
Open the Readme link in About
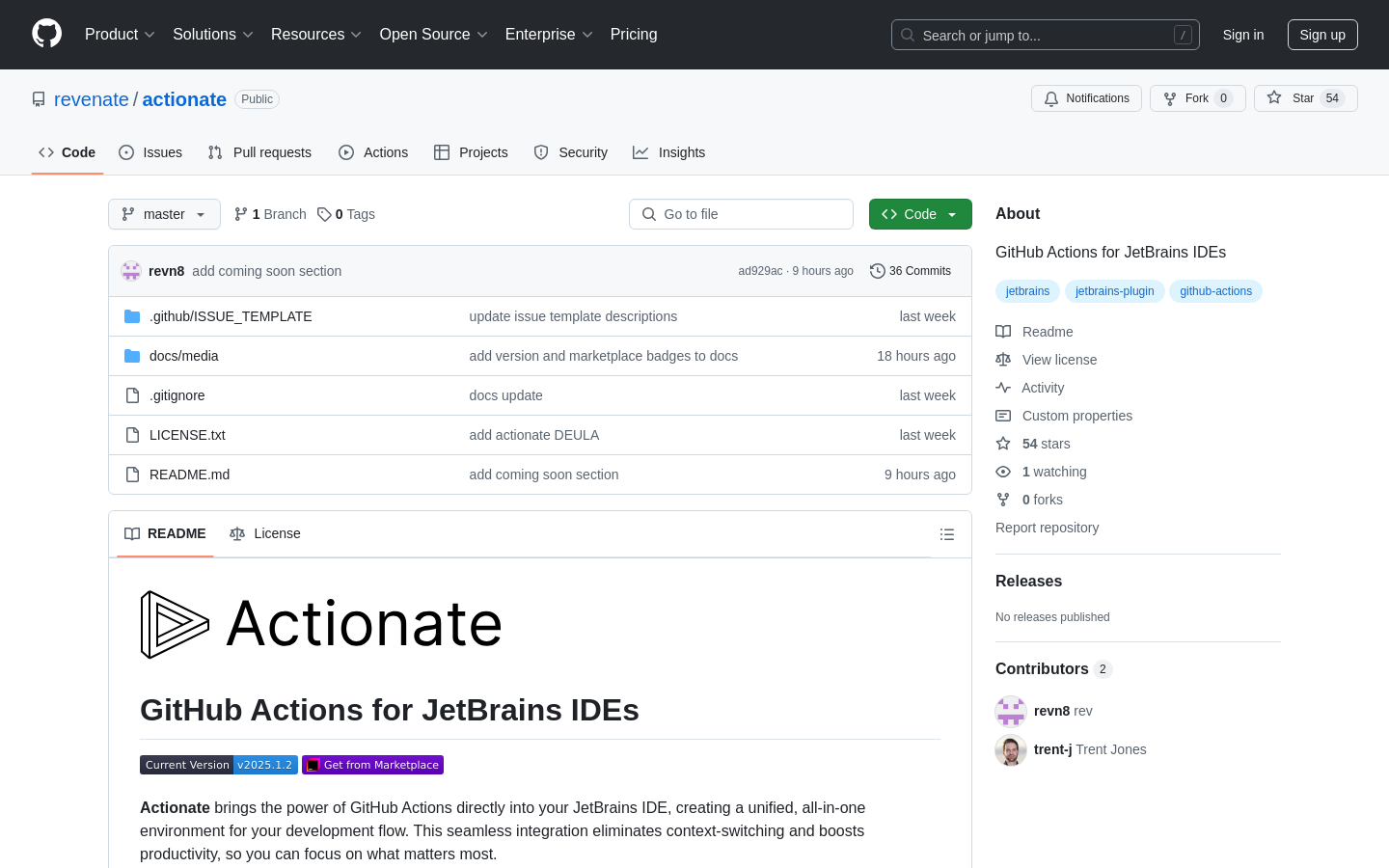coord(1034,332)
